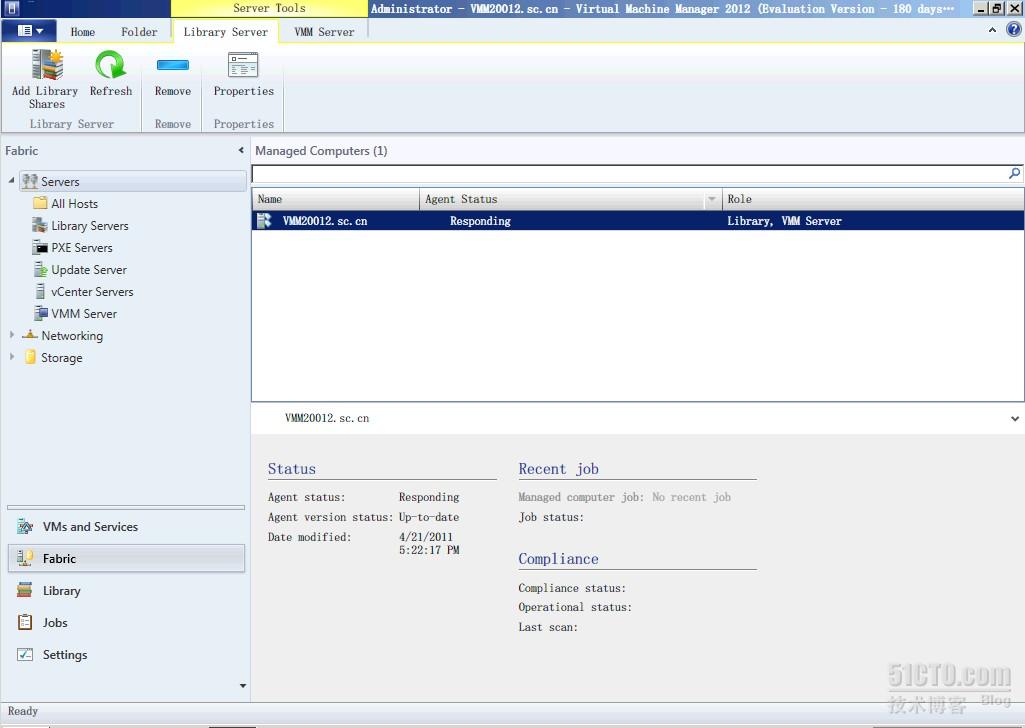Click the search magnifier icon
Image resolution: width=1025 pixels, height=728 pixels.
(x=1014, y=173)
